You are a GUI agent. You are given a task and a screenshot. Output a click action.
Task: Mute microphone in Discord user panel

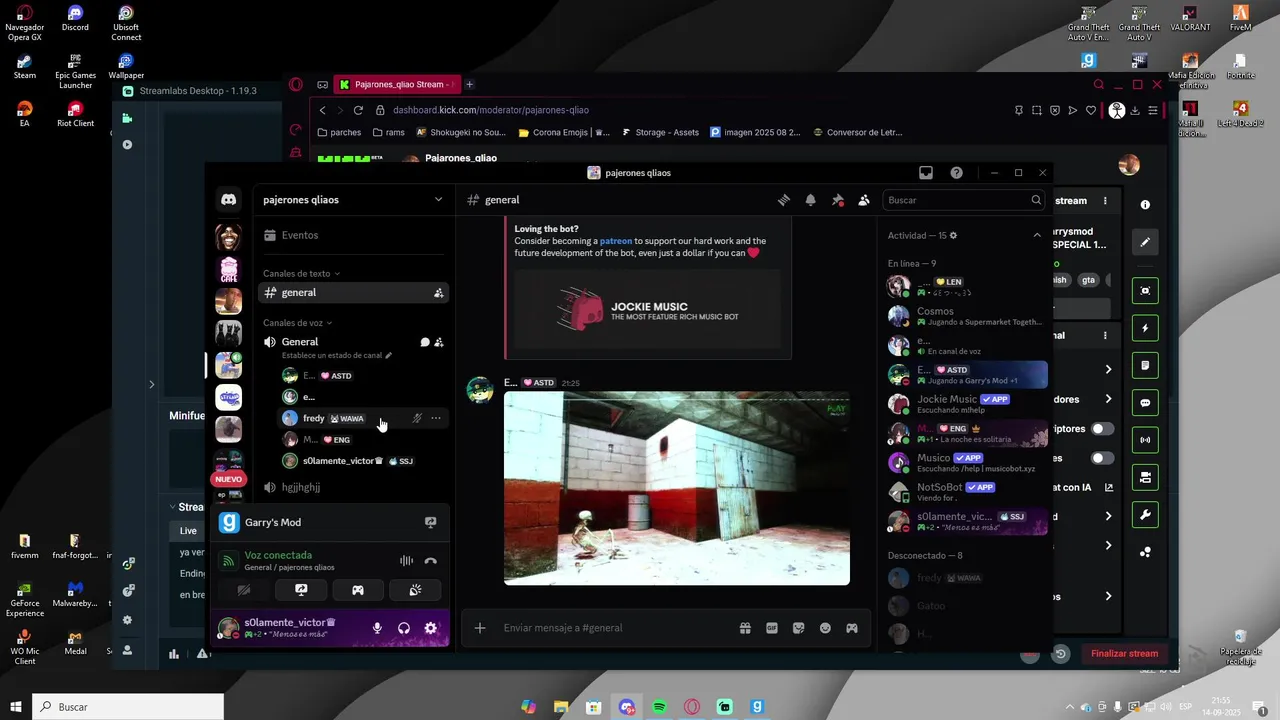point(377,628)
